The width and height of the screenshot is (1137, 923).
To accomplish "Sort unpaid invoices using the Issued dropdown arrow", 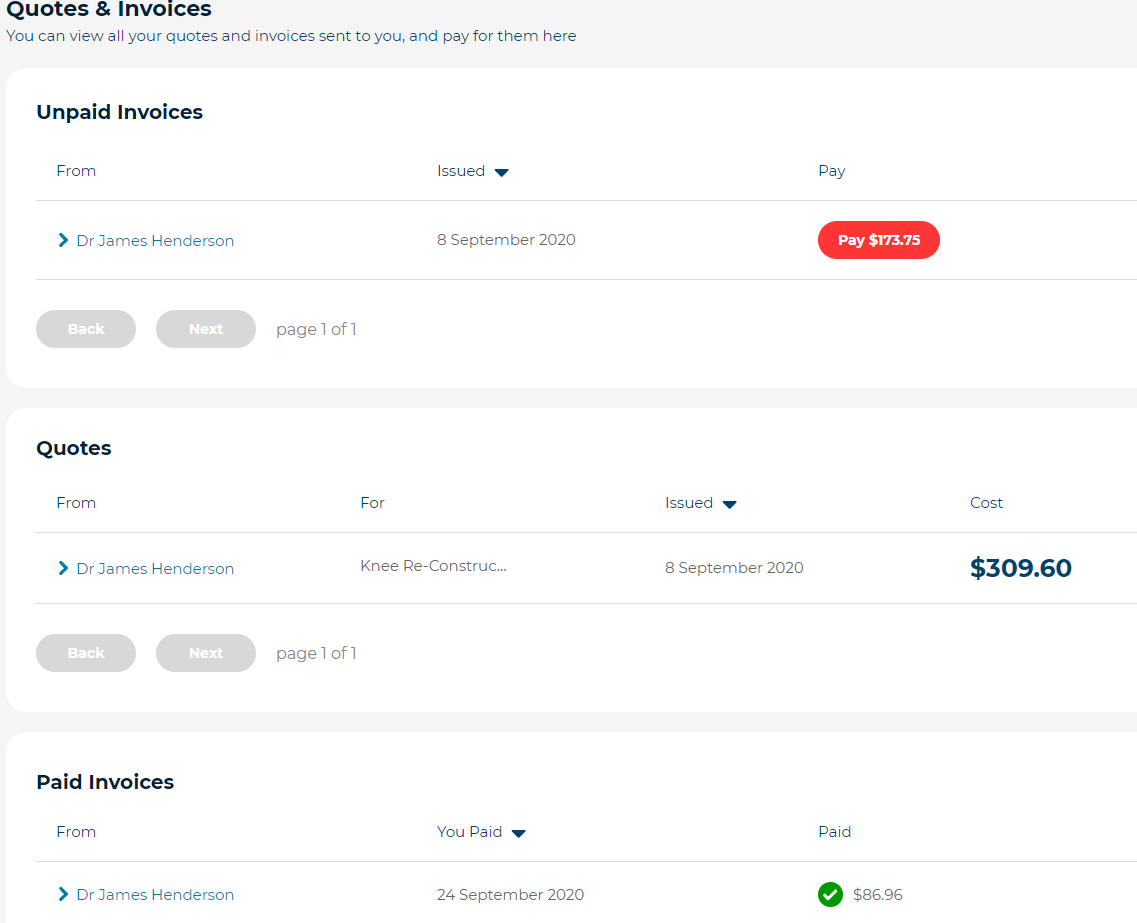I will [501, 171].
